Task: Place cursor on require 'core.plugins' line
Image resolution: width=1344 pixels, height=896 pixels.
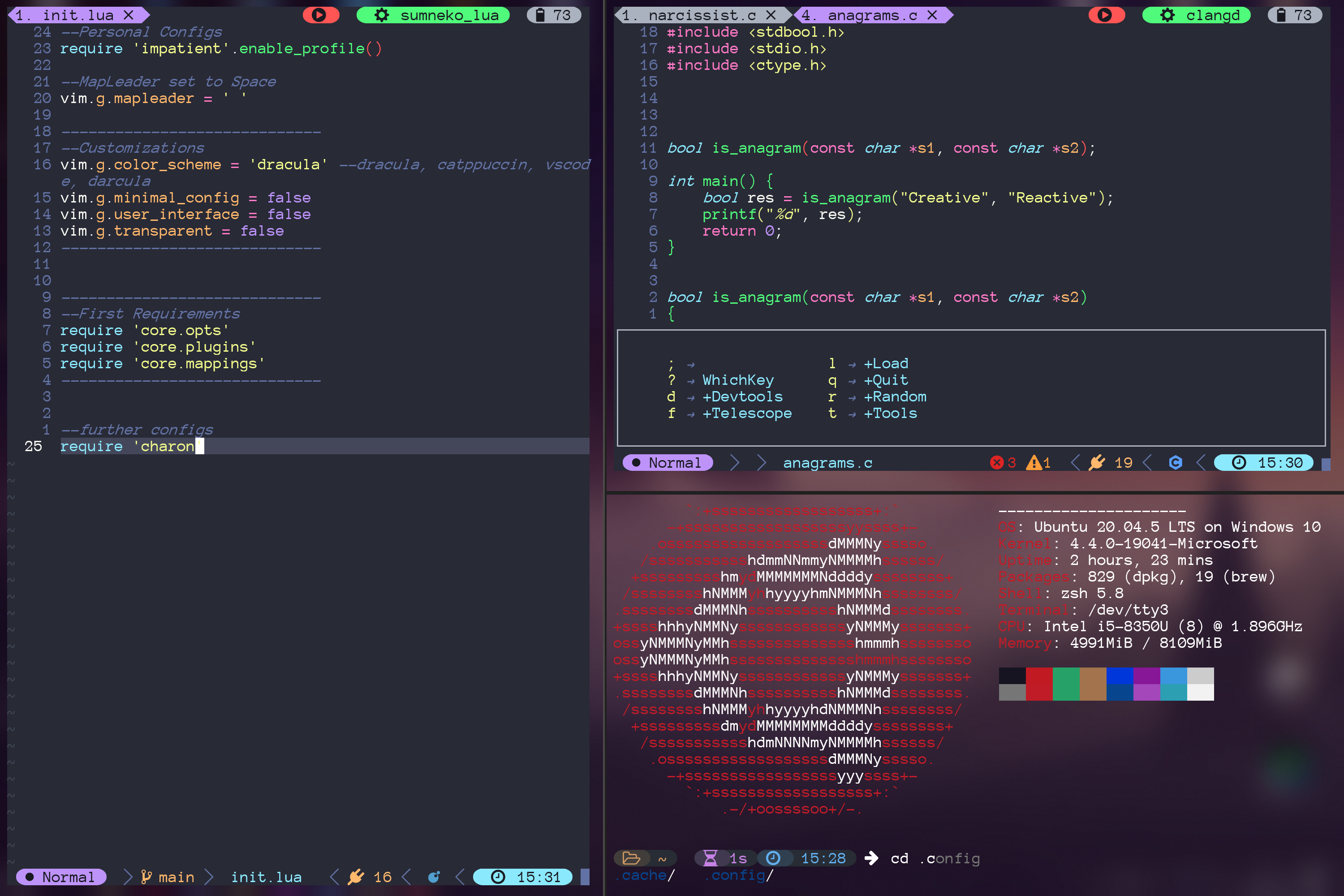Action: [x=158, y=347]
